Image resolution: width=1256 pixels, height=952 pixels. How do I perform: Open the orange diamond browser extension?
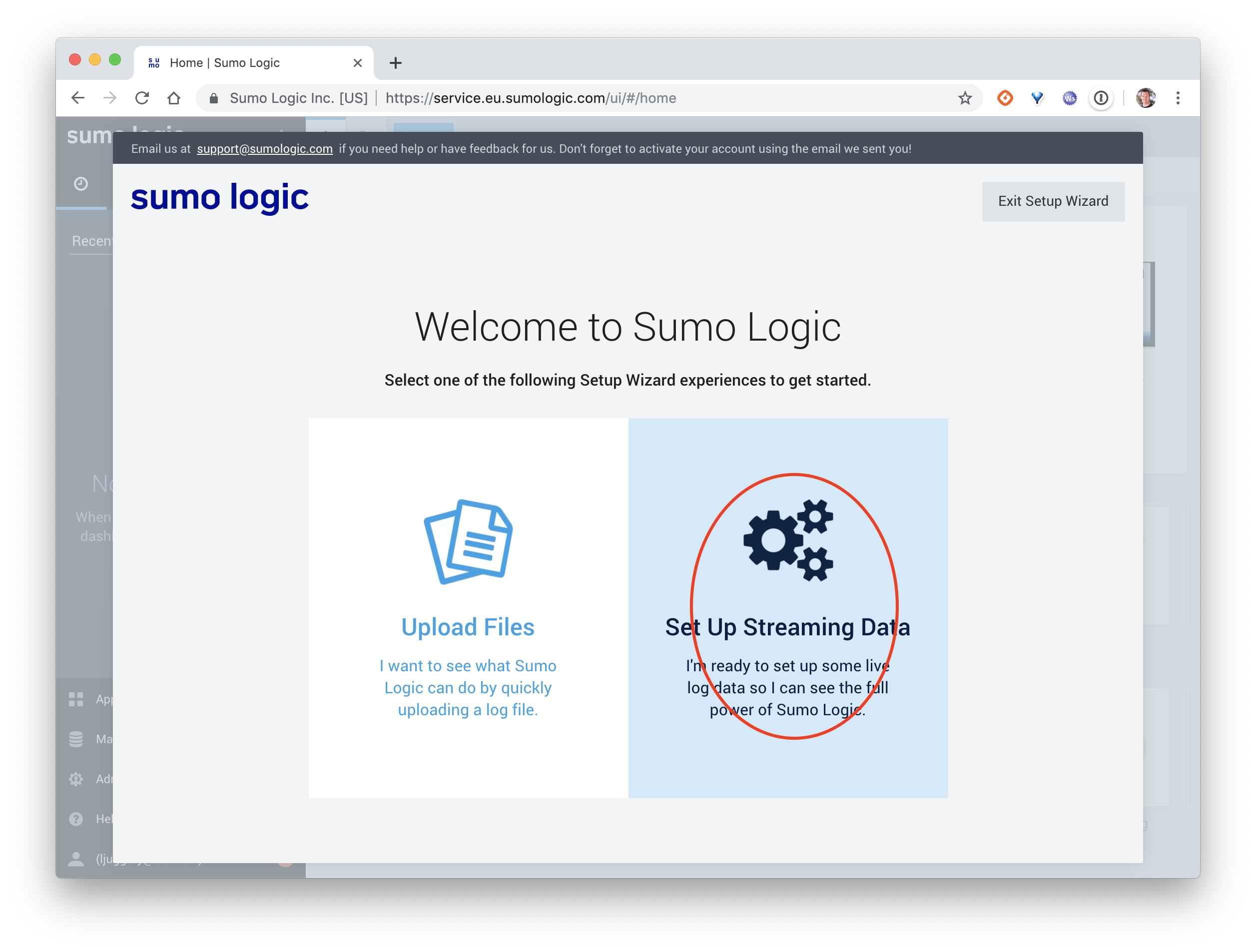click(x=1005, y=98)
